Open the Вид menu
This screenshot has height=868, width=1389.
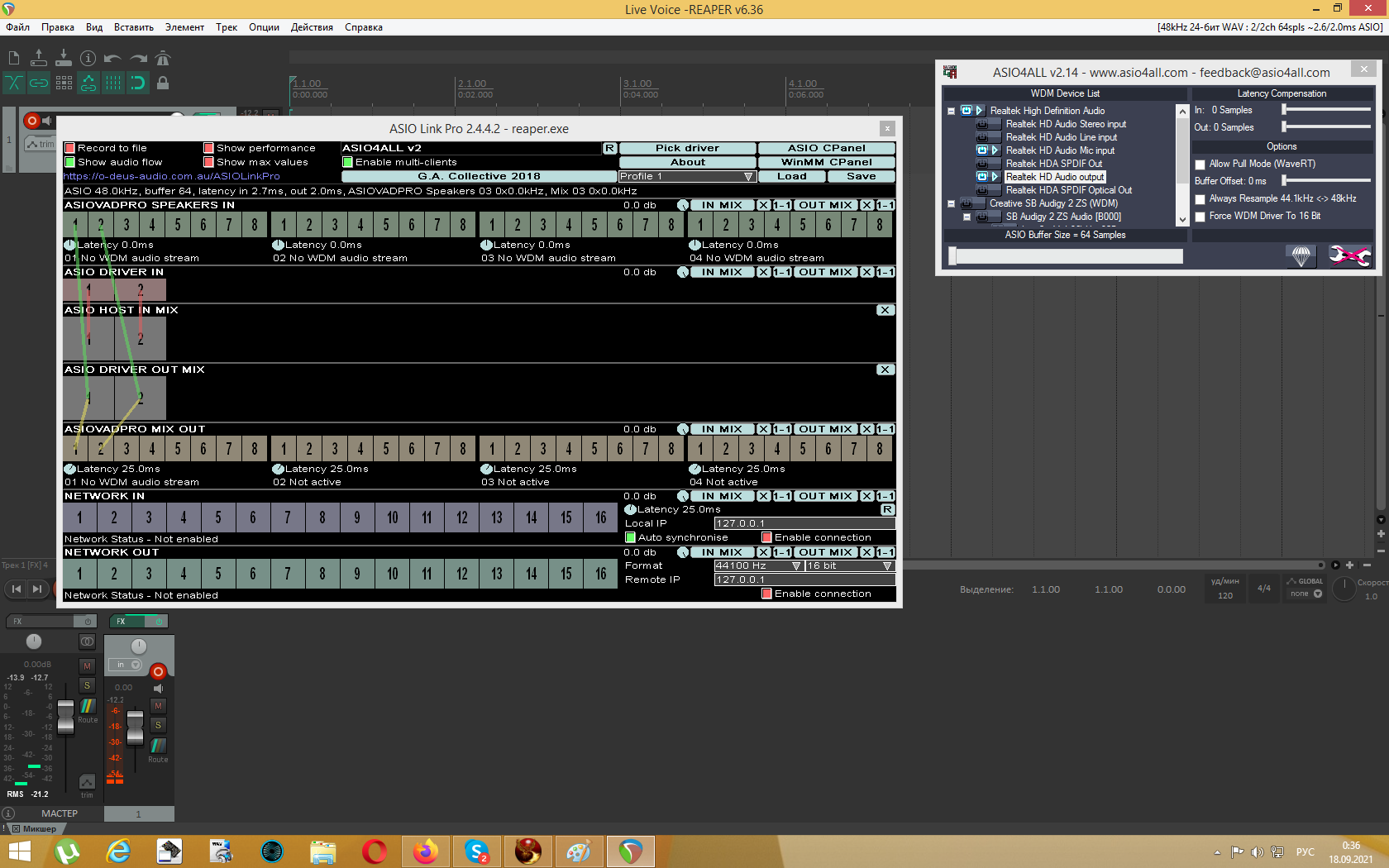94,27
